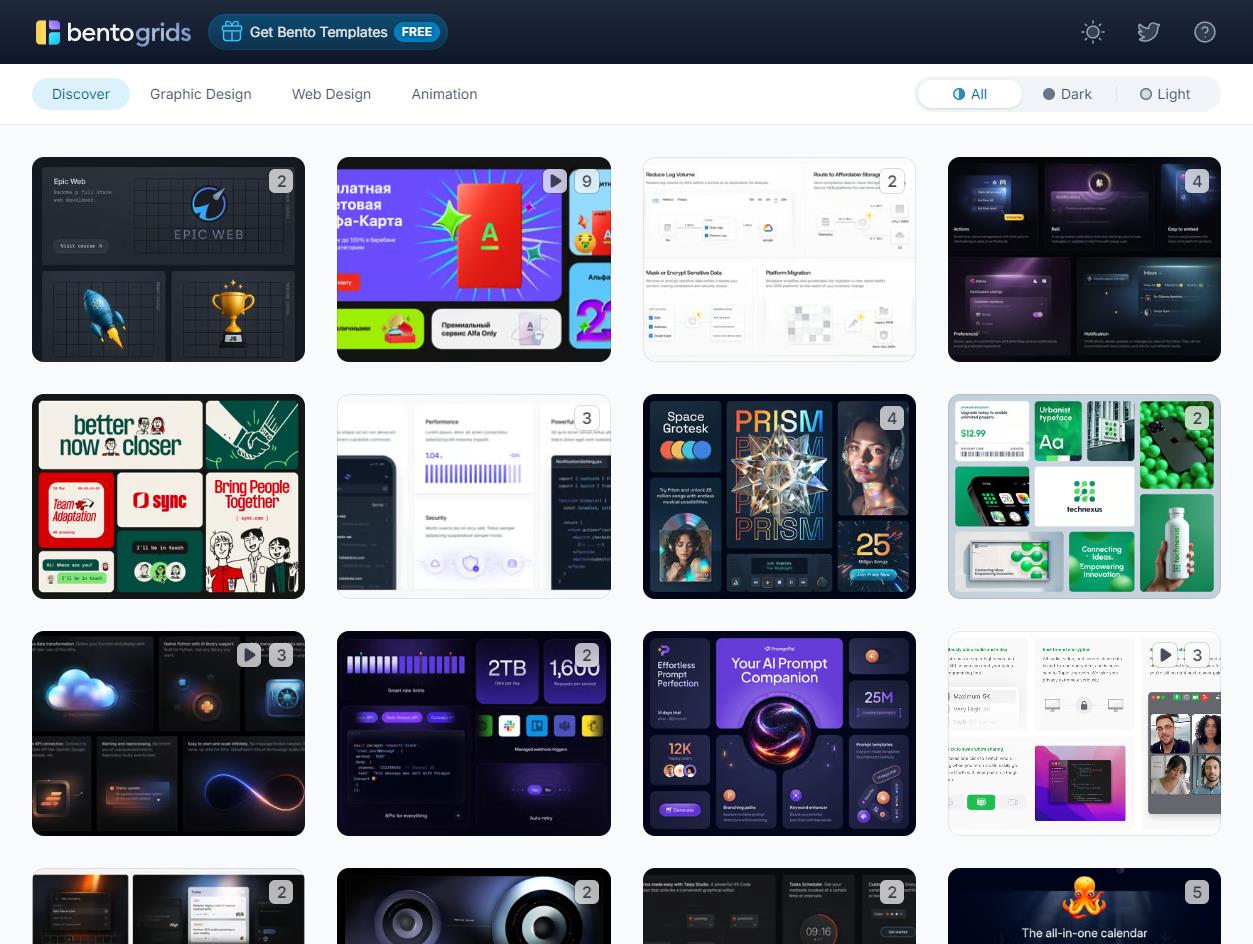Open the Tasks Scheduler dark thumbnail
Screen dimensions: 1253x944
pyautogui.click(x=779, y=906)
